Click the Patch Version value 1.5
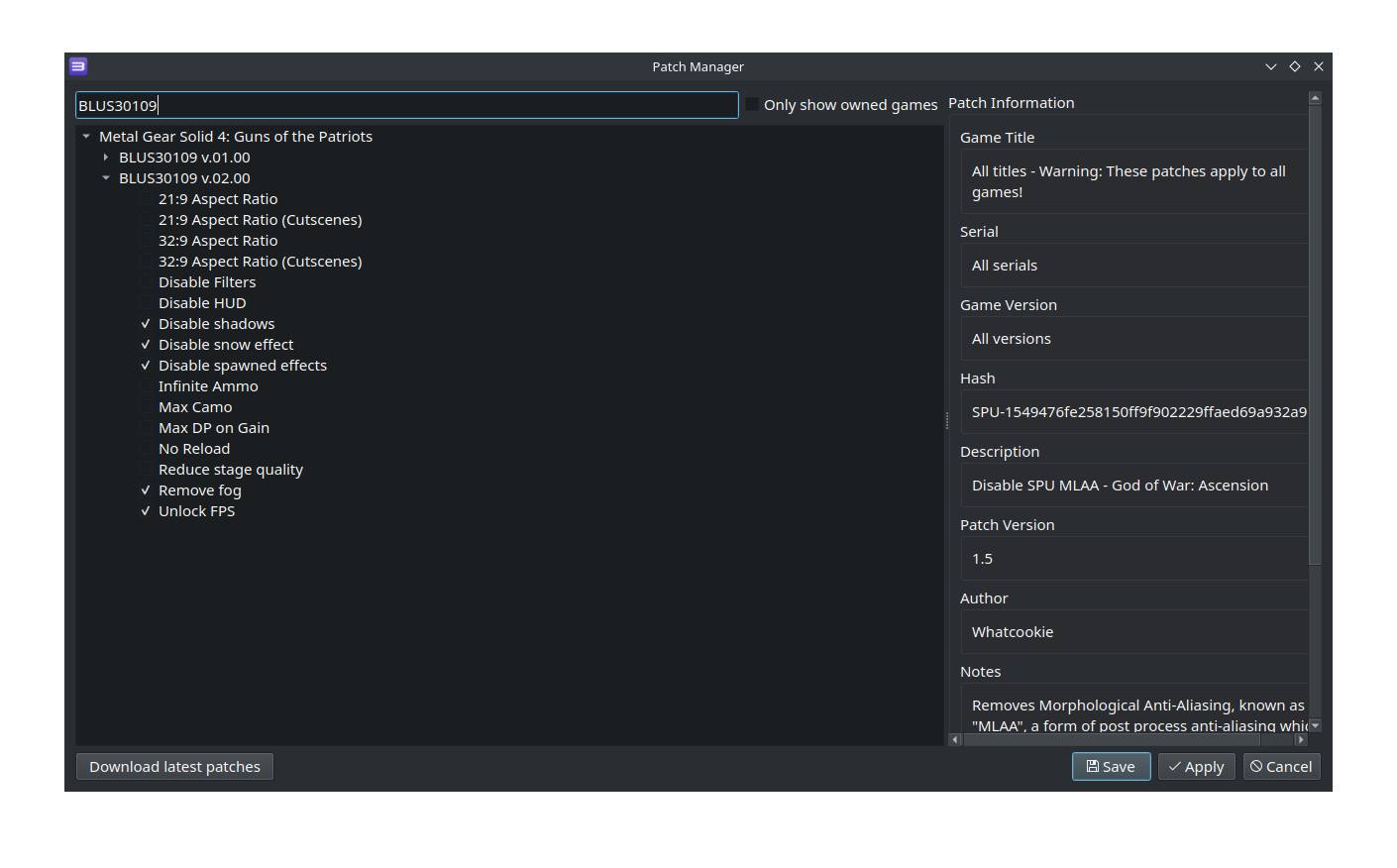 pyautogui.click(x=982, y=559)
